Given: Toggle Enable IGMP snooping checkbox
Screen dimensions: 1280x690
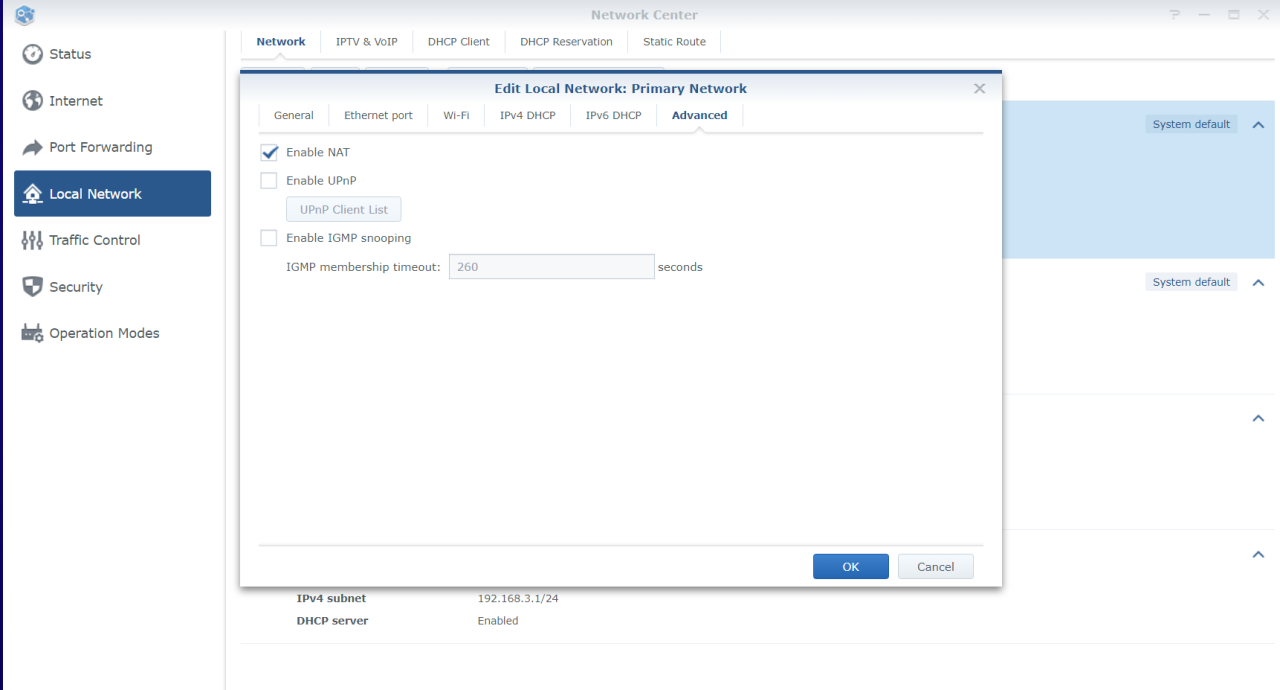Looking at the screenshot, I should tap(269, 238).
